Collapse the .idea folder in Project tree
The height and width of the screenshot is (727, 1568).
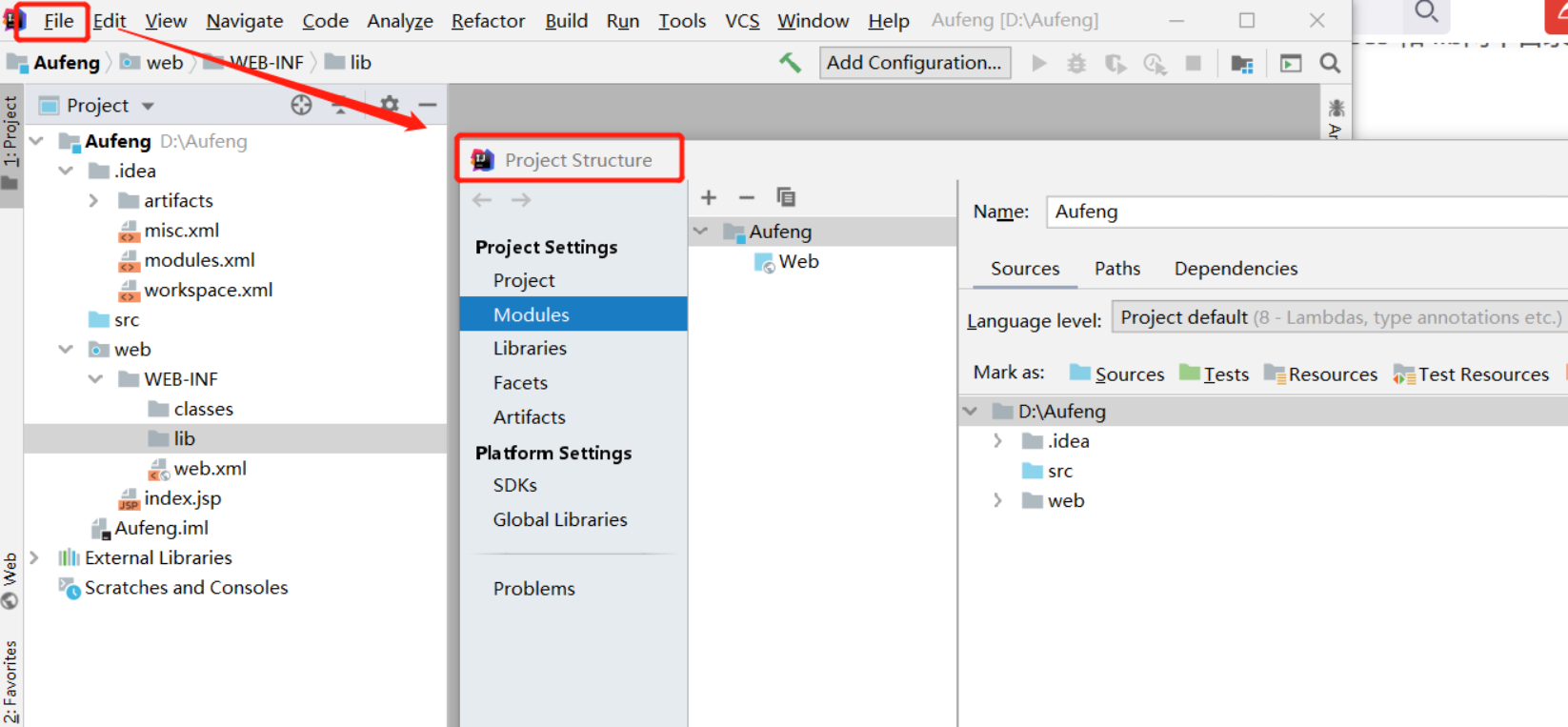pyautogui.click(x=66, y=171)
